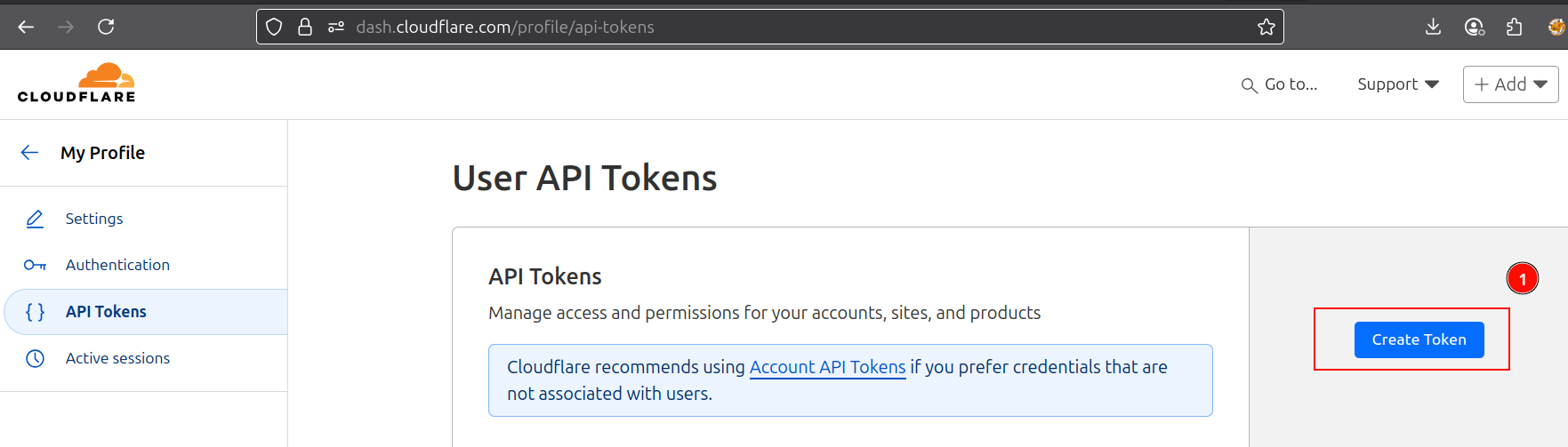Click the padlock site security icon
The height and width of the screenshot is (447, 1568).
(x=305, y=27)
